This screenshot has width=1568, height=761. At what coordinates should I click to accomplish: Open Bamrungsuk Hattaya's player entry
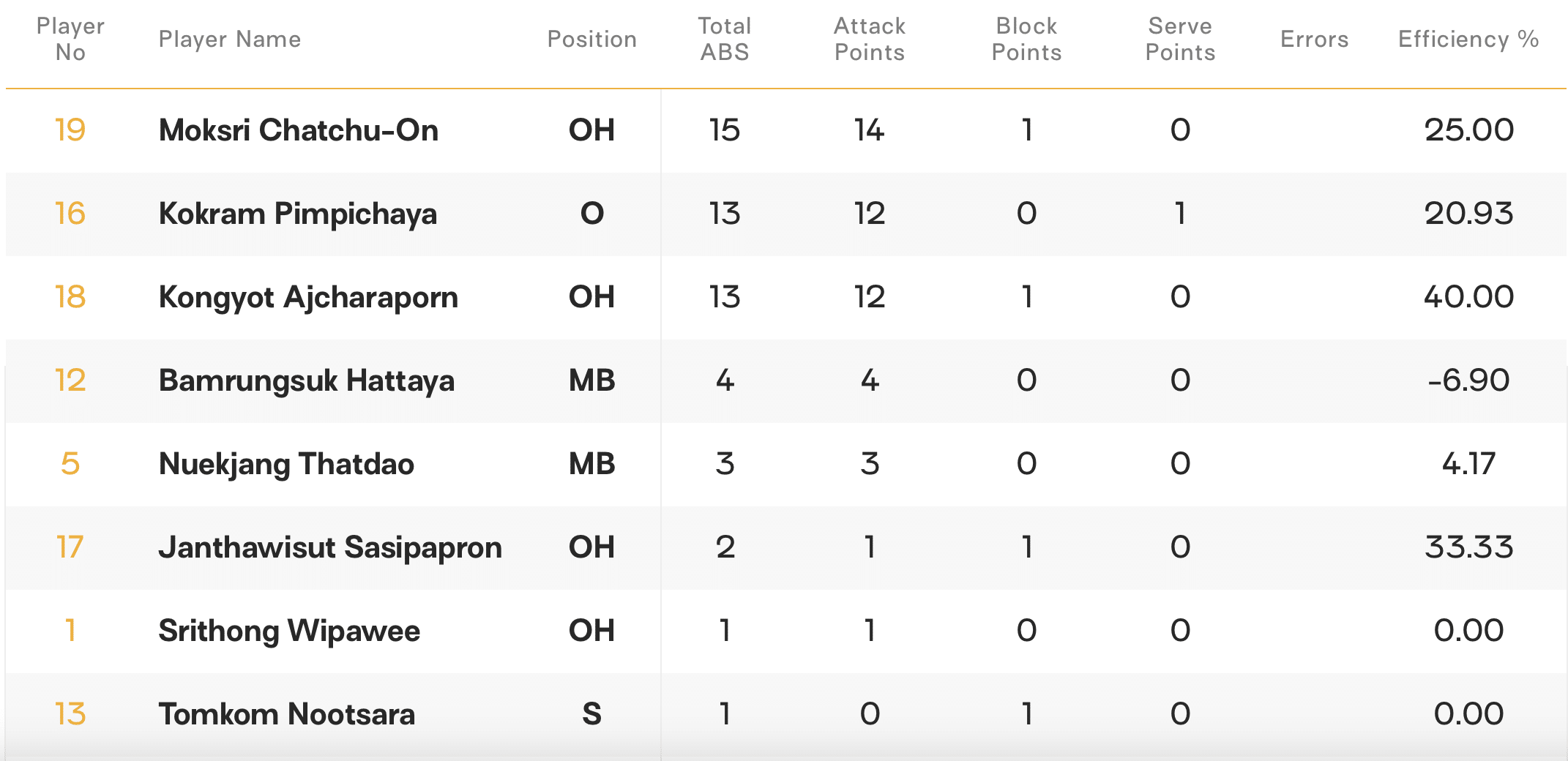tap(307, 380)
